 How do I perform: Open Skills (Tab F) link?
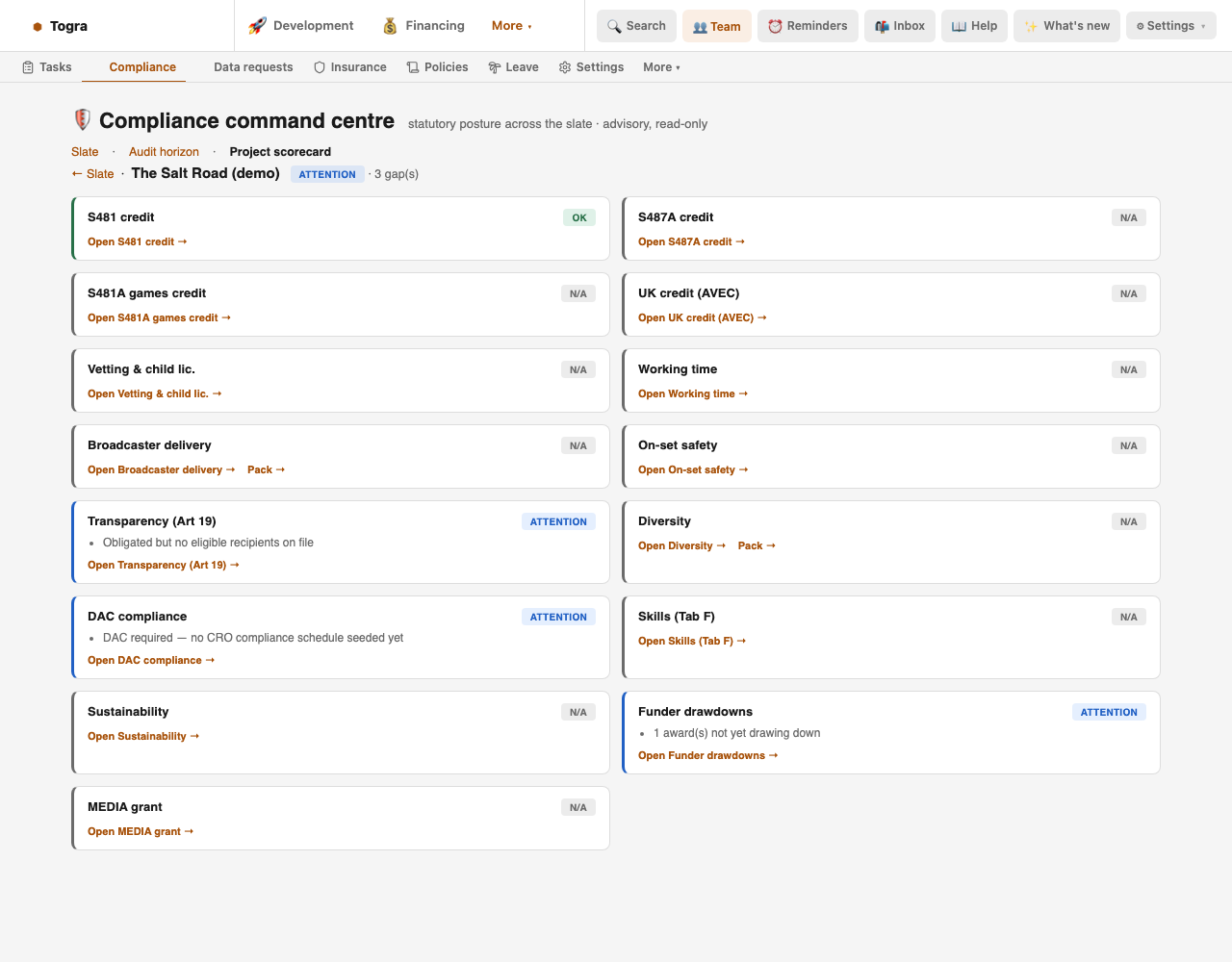[692, 642]
